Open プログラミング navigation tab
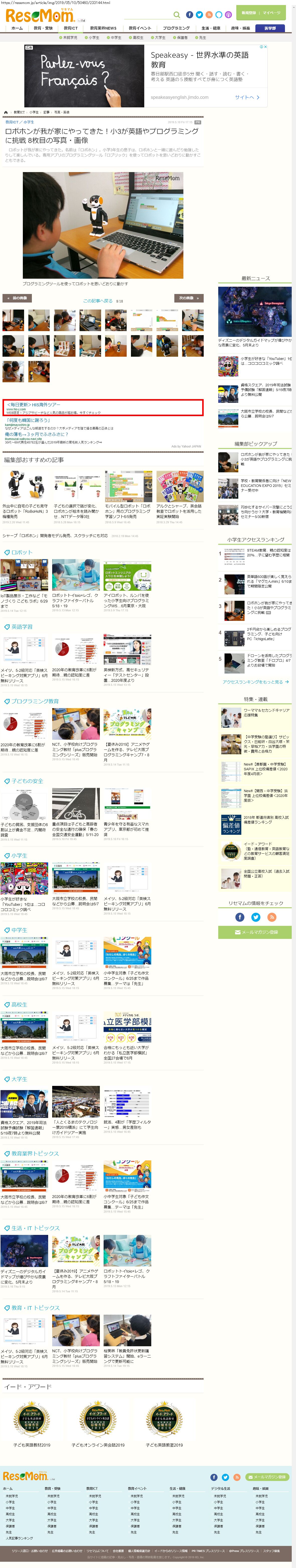296x1568 pixels. coord(177,28)
